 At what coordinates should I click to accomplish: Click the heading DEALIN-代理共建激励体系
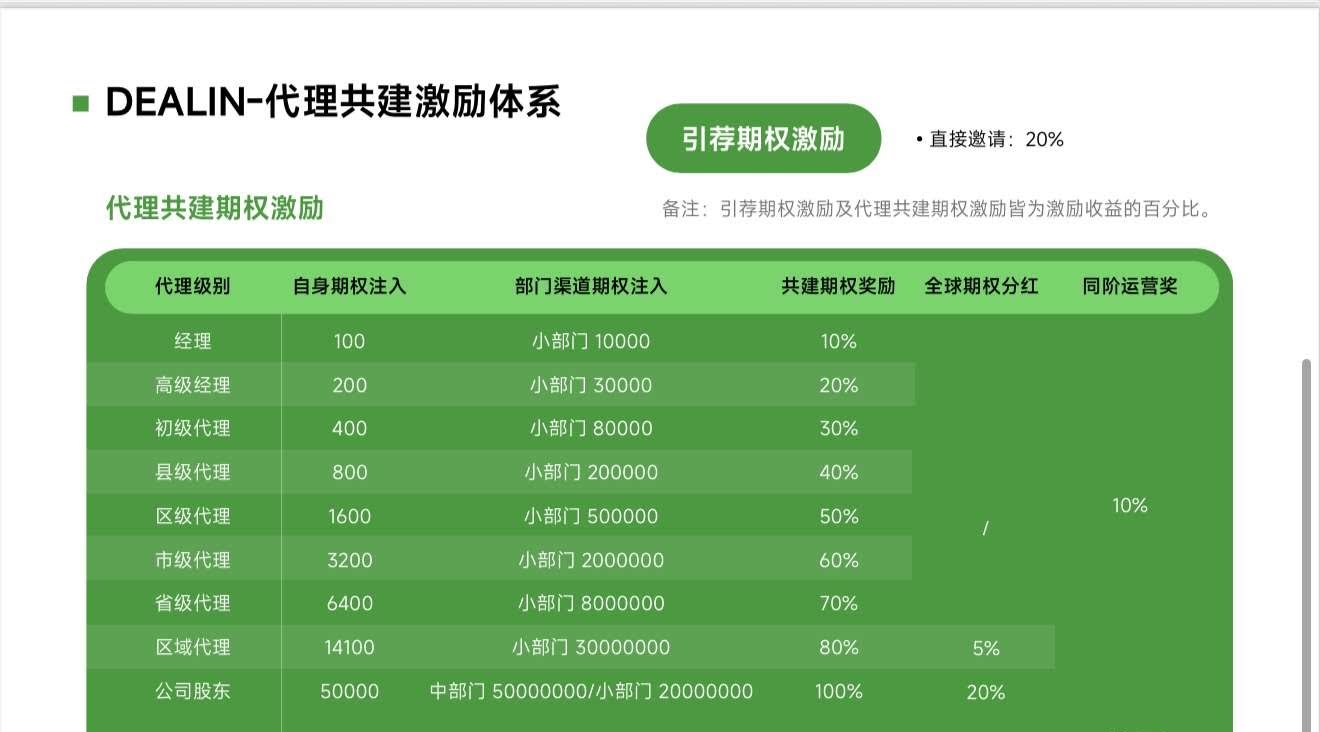click(333, 103)
